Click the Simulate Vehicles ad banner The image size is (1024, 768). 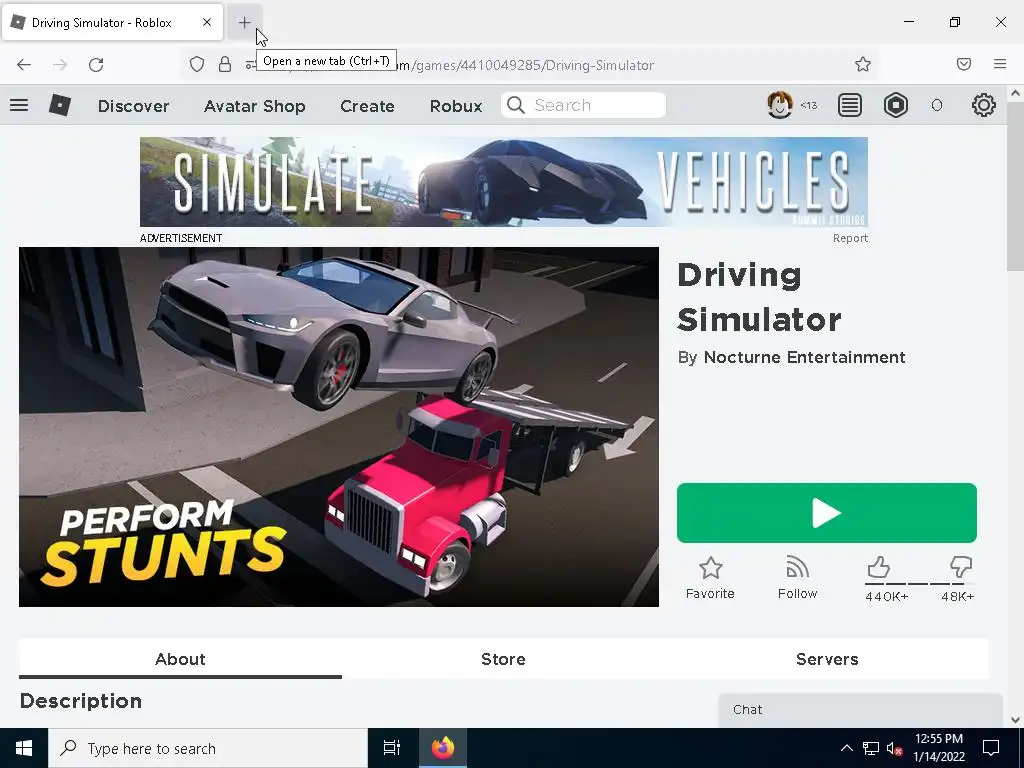(x=504, y=182)
